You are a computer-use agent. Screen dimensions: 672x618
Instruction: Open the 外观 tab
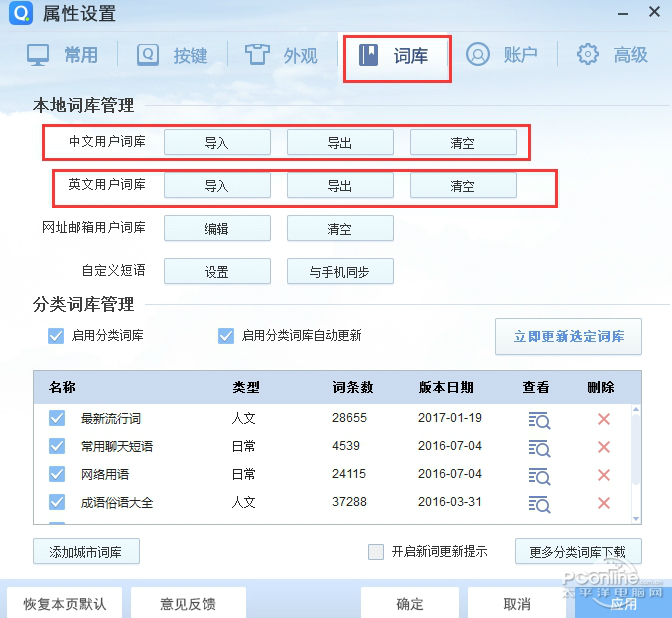[x=281, y=55]
